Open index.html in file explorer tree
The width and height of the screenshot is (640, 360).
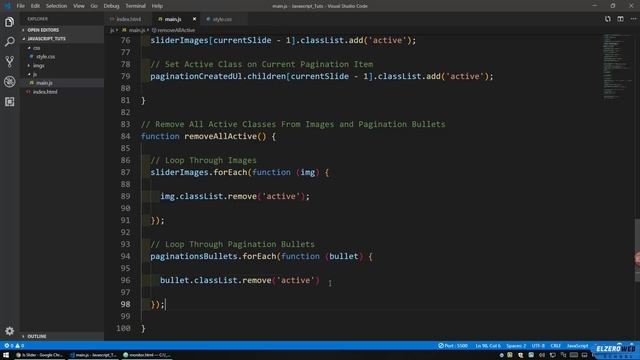(x=62, y=91)
